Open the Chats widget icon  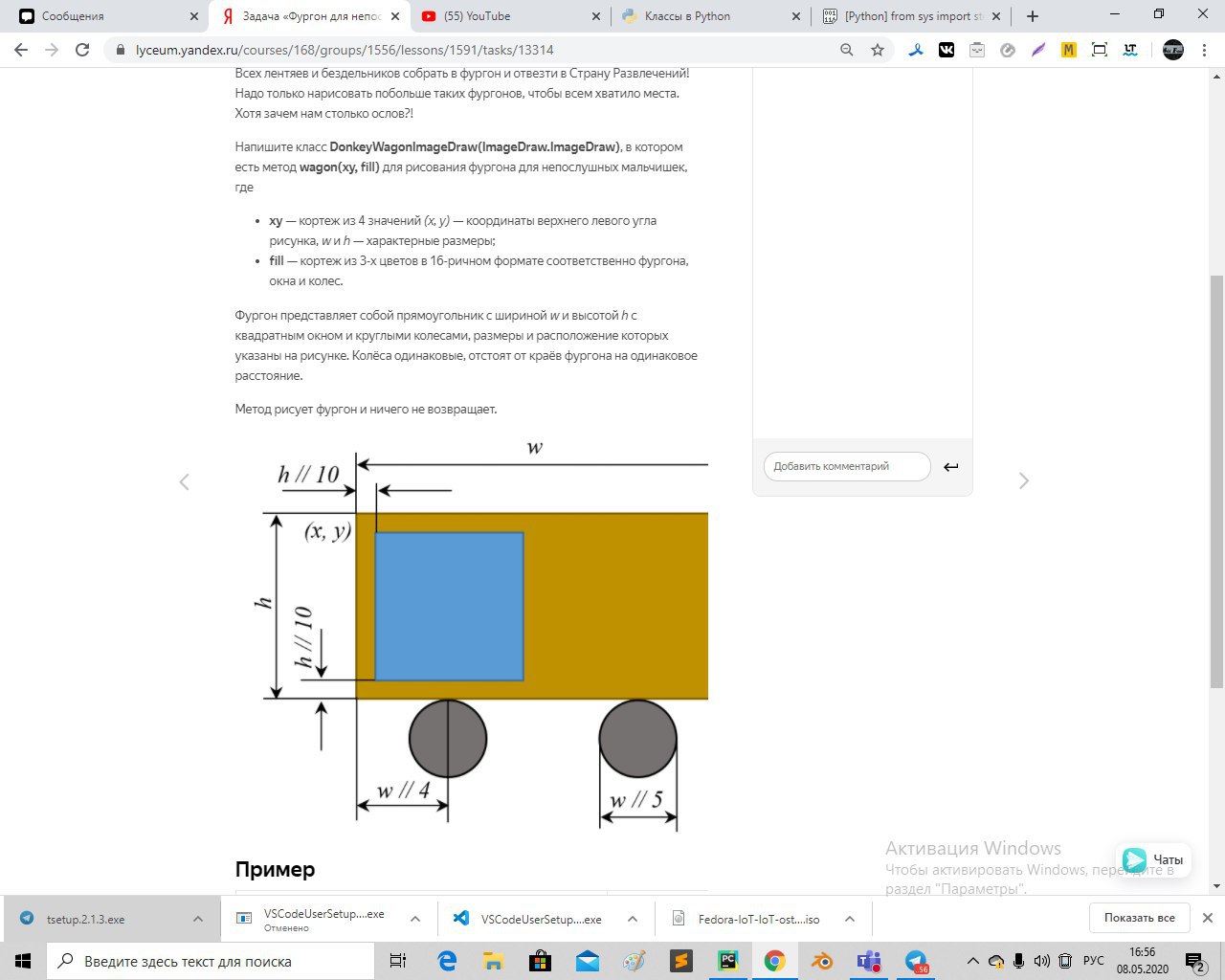click(1134, 859)
